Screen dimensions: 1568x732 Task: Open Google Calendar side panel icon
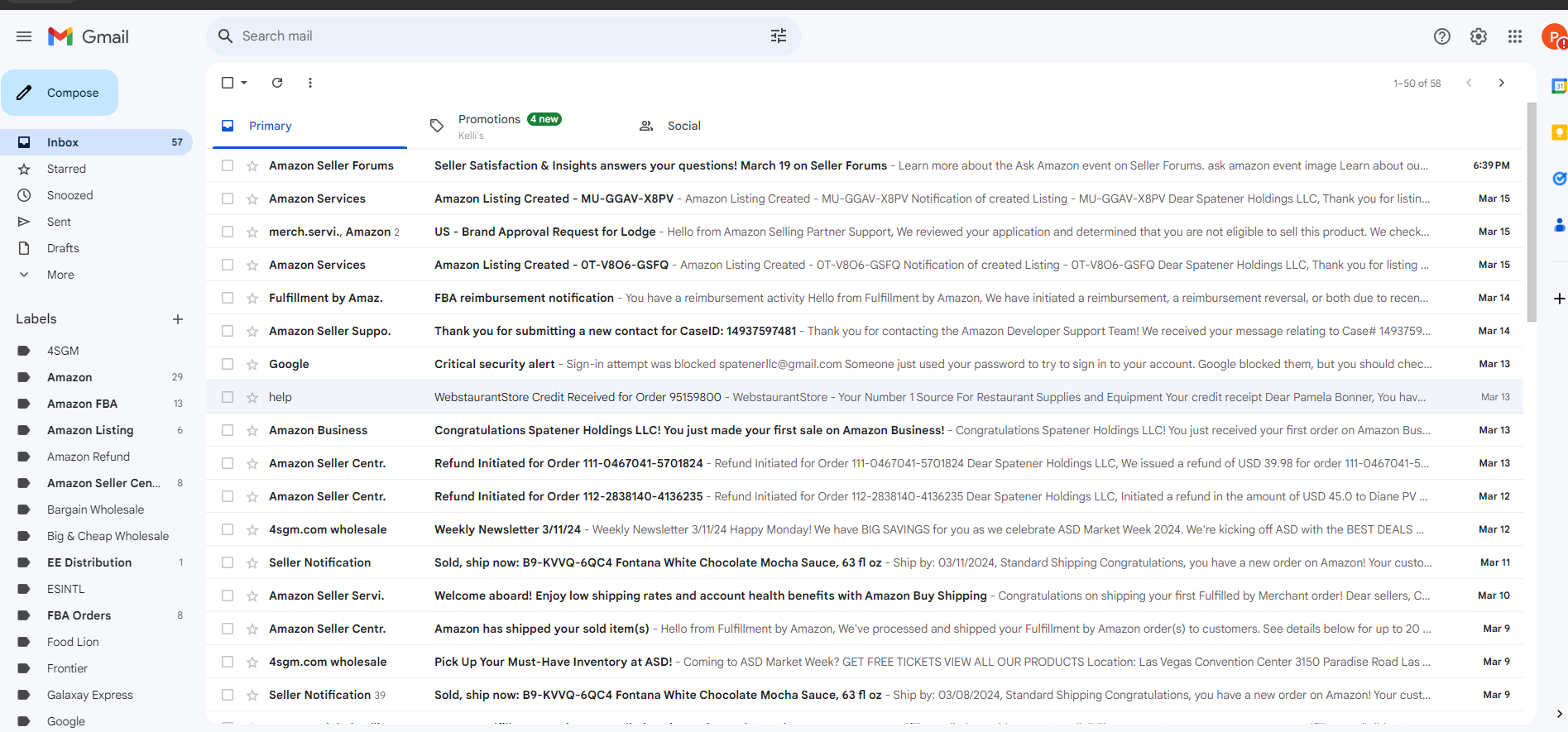pos(1559,86)
